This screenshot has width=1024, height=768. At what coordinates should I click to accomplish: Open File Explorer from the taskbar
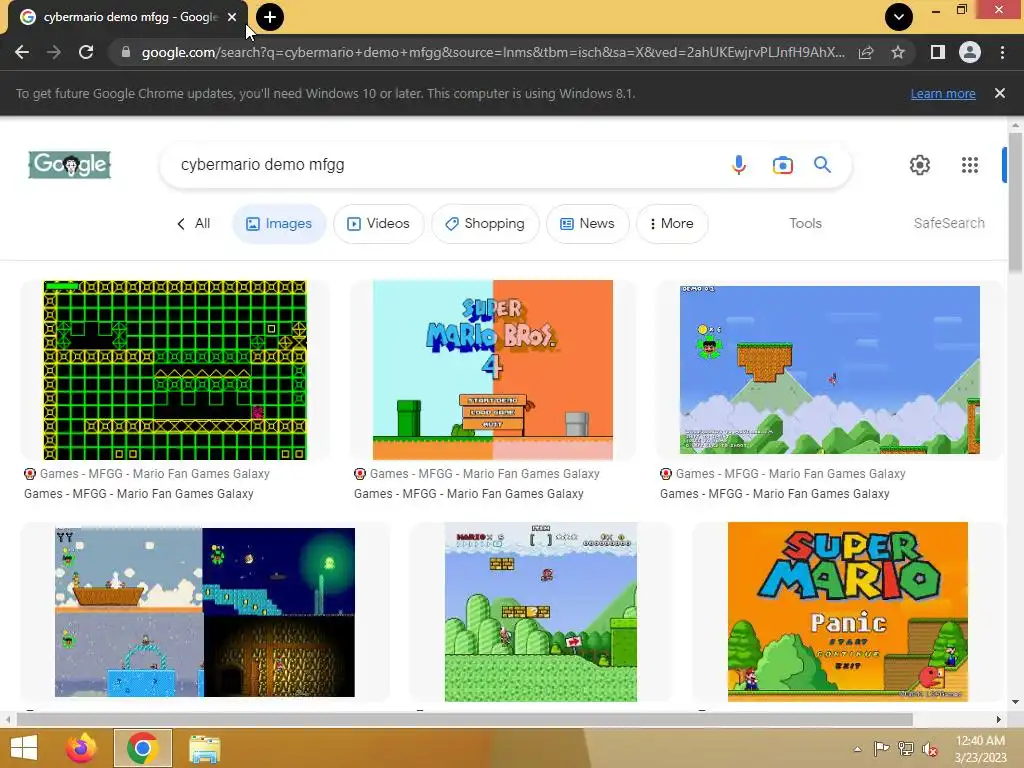point(204,748)
